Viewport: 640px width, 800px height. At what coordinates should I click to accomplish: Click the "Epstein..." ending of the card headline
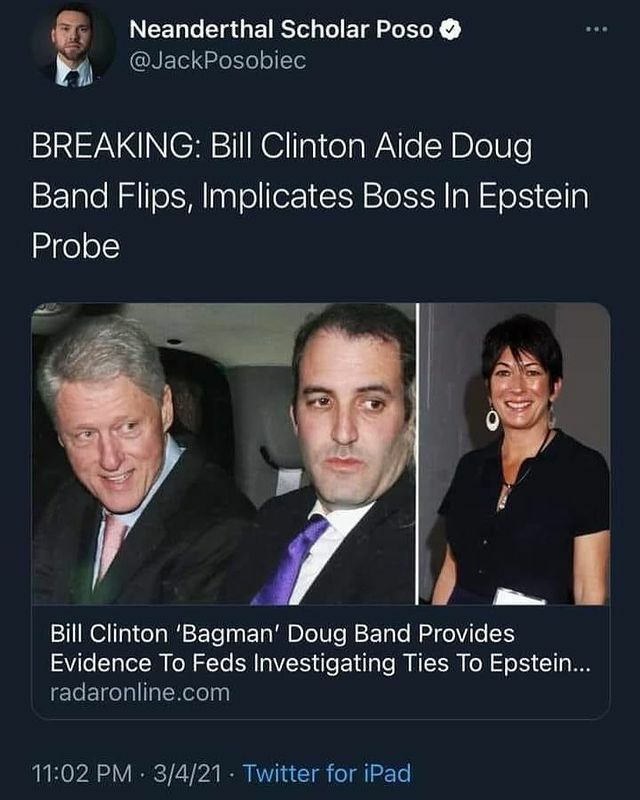click(x=540, y=663)
